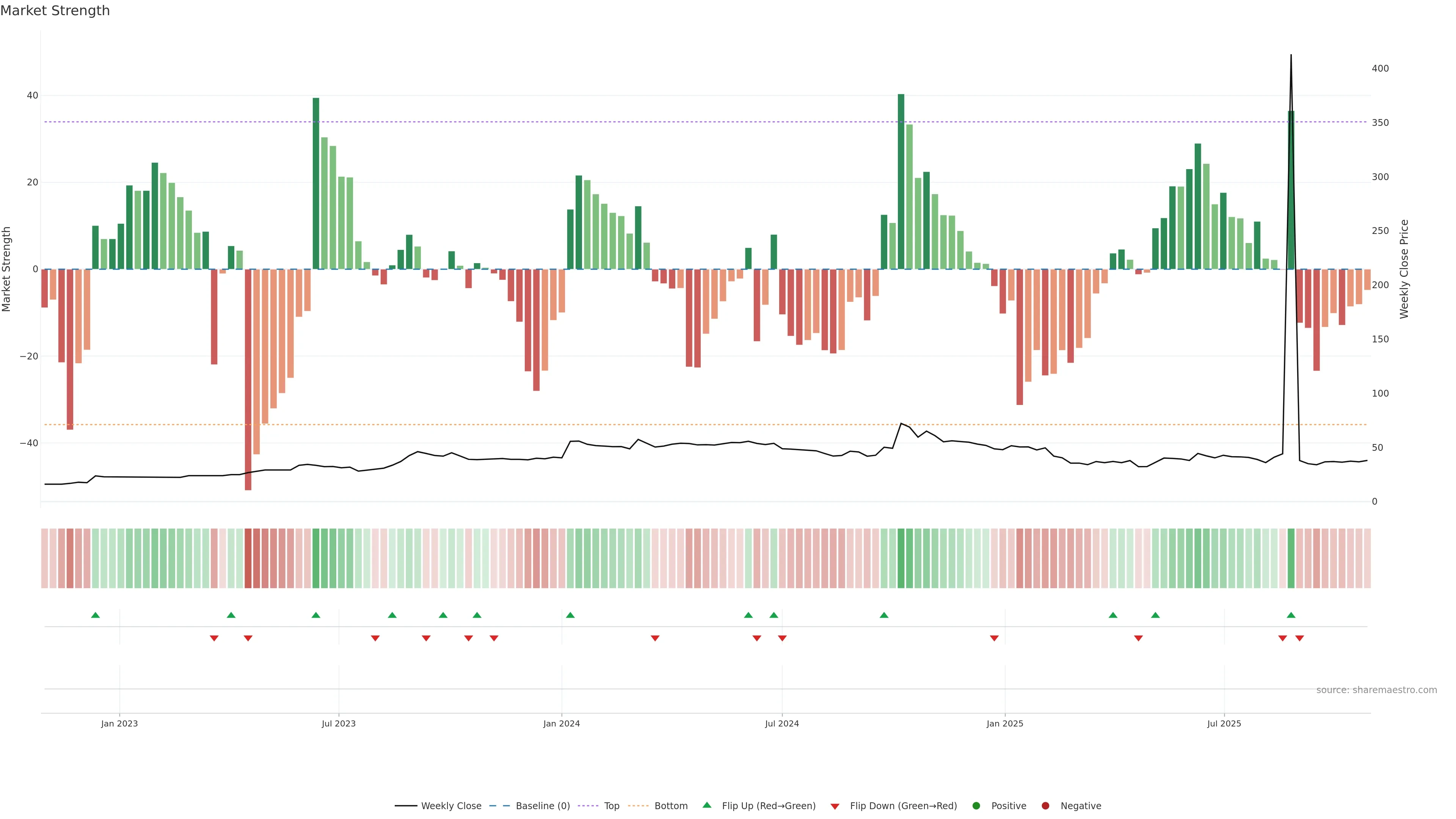Click the Flip Up green triangle legend icon

pos(706,805)
